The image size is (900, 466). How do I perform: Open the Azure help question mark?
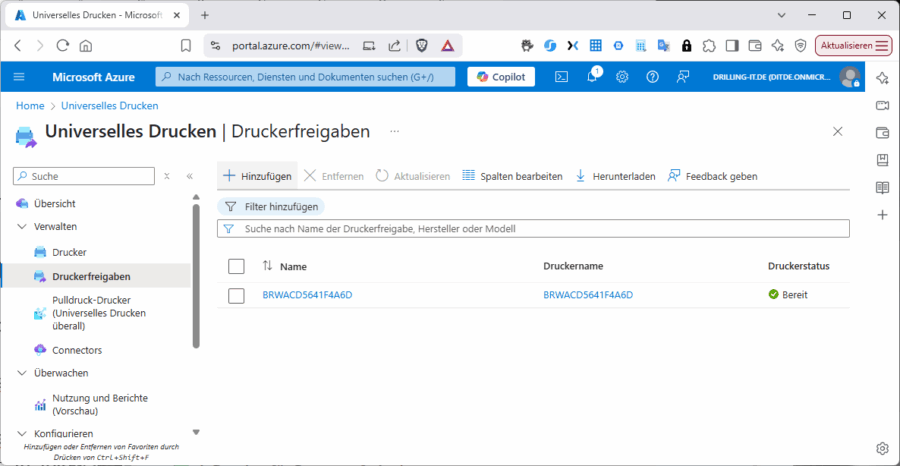click(652, 77)
